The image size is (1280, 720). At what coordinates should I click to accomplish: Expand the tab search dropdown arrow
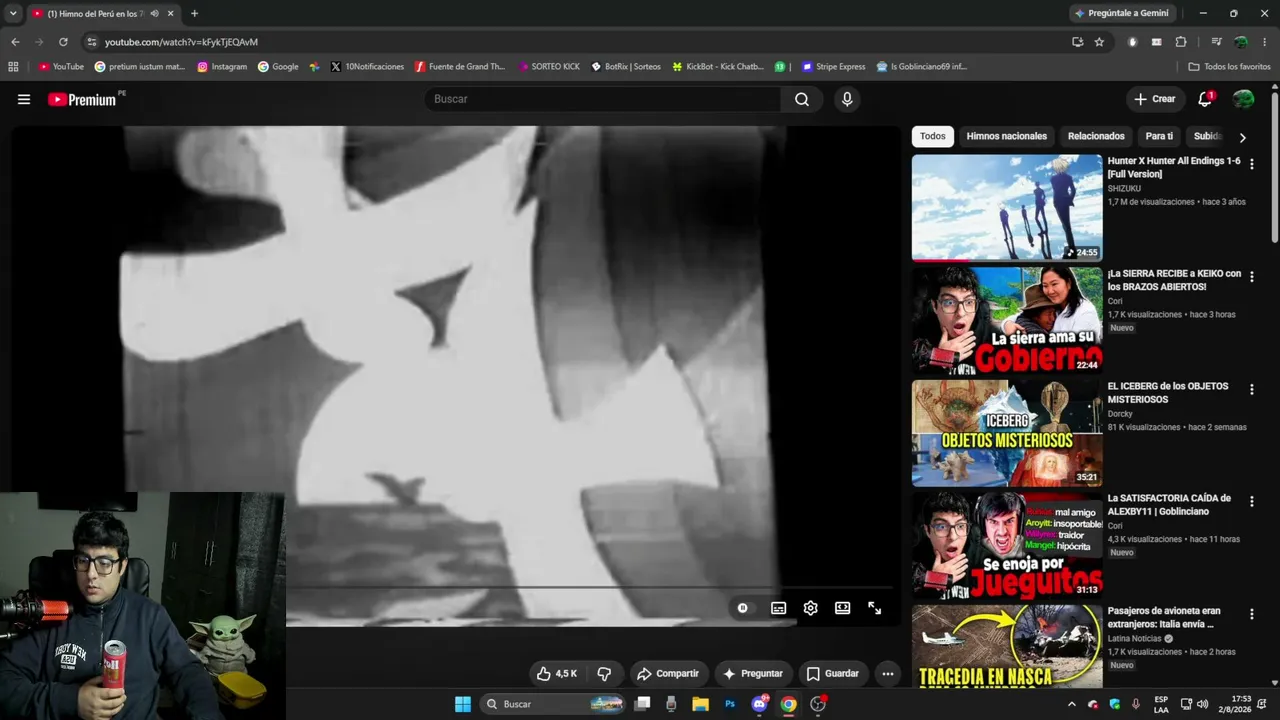pos(13,14)
